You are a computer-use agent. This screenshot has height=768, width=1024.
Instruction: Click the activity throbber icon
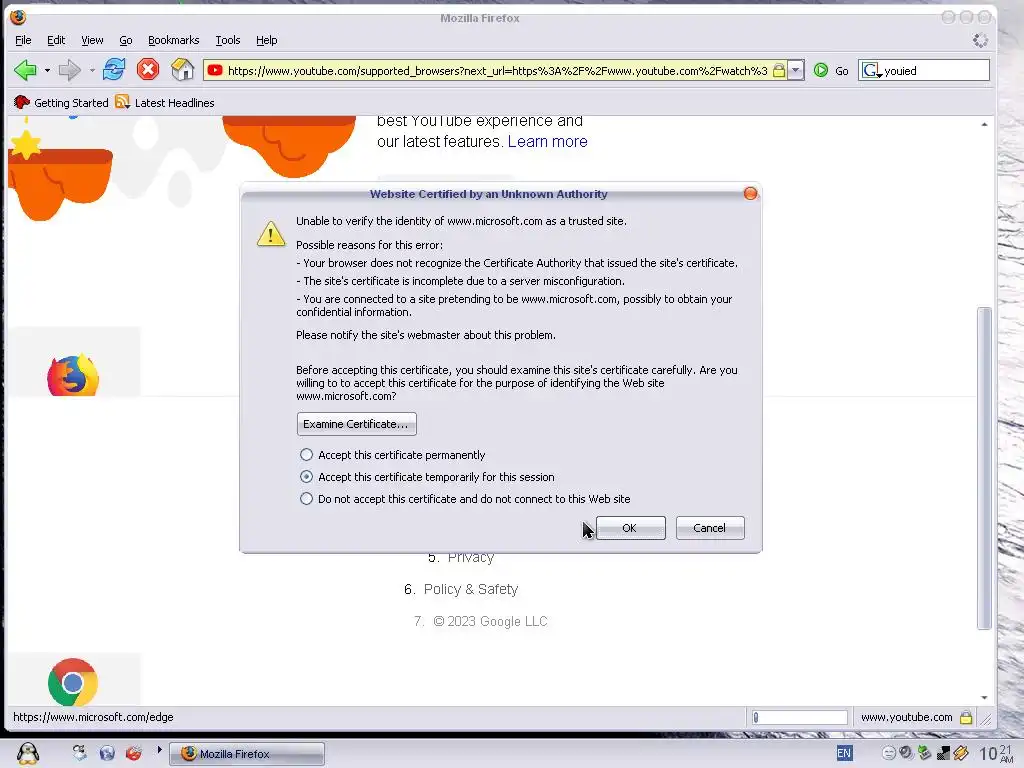click(980, 40)
